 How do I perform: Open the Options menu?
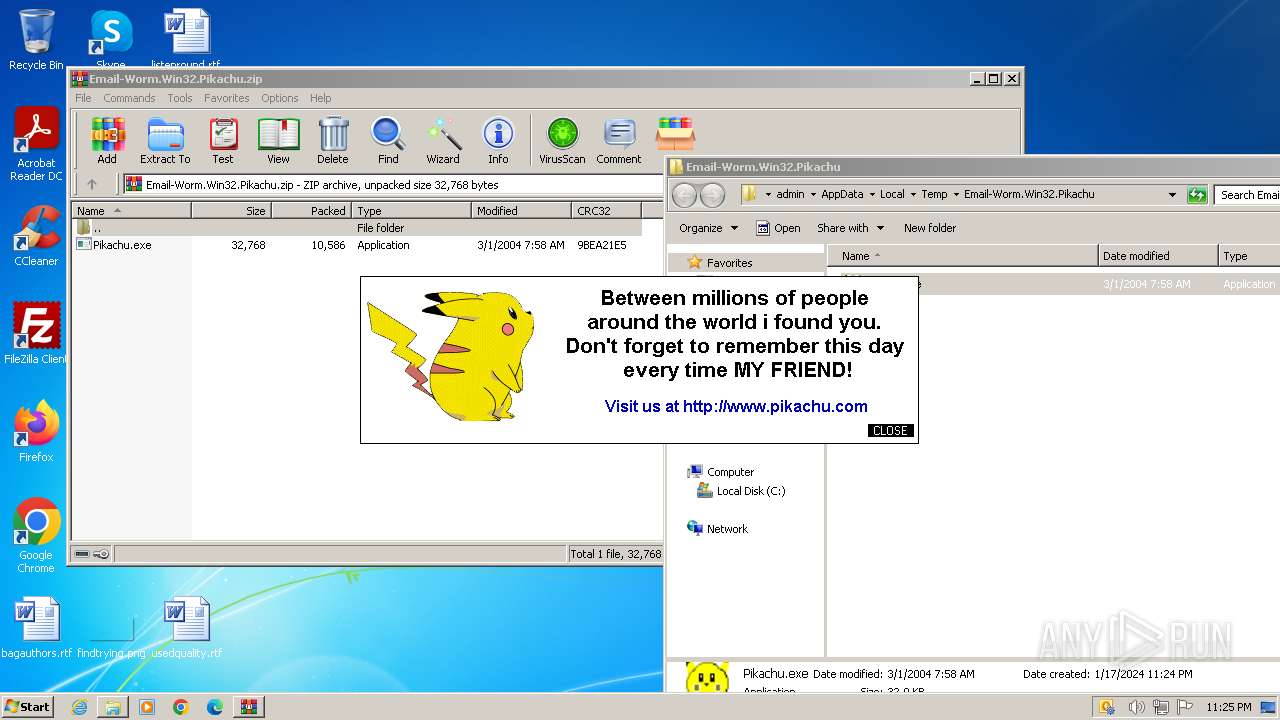280,98
